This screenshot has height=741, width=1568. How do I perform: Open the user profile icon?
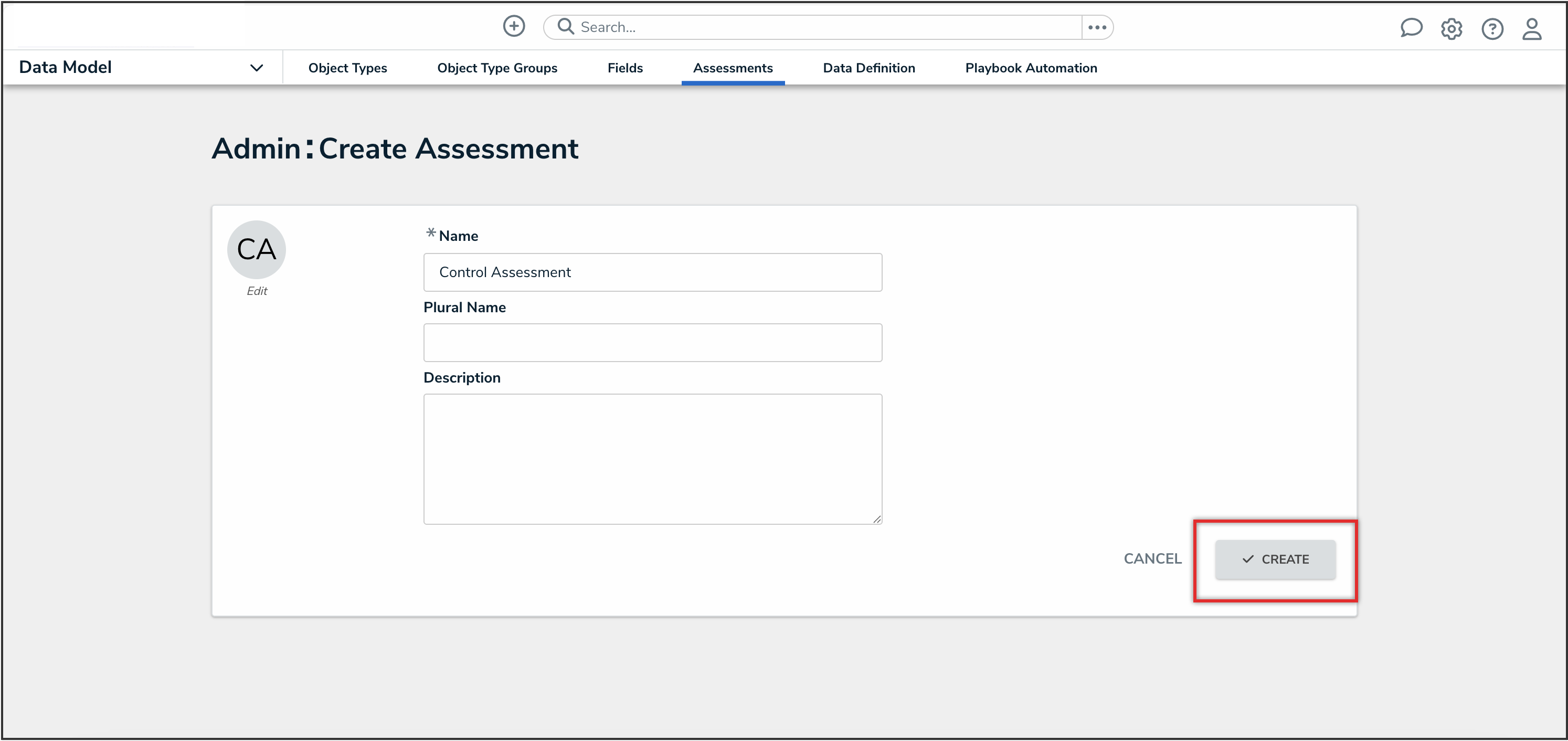pyautogui.click(x=1531, y=29)
